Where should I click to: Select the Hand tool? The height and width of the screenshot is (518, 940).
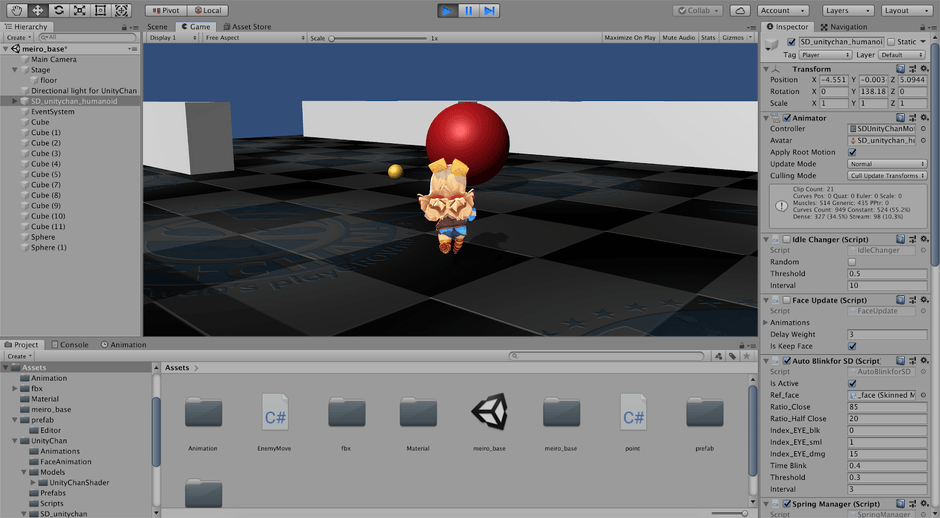tap(16, 10)
